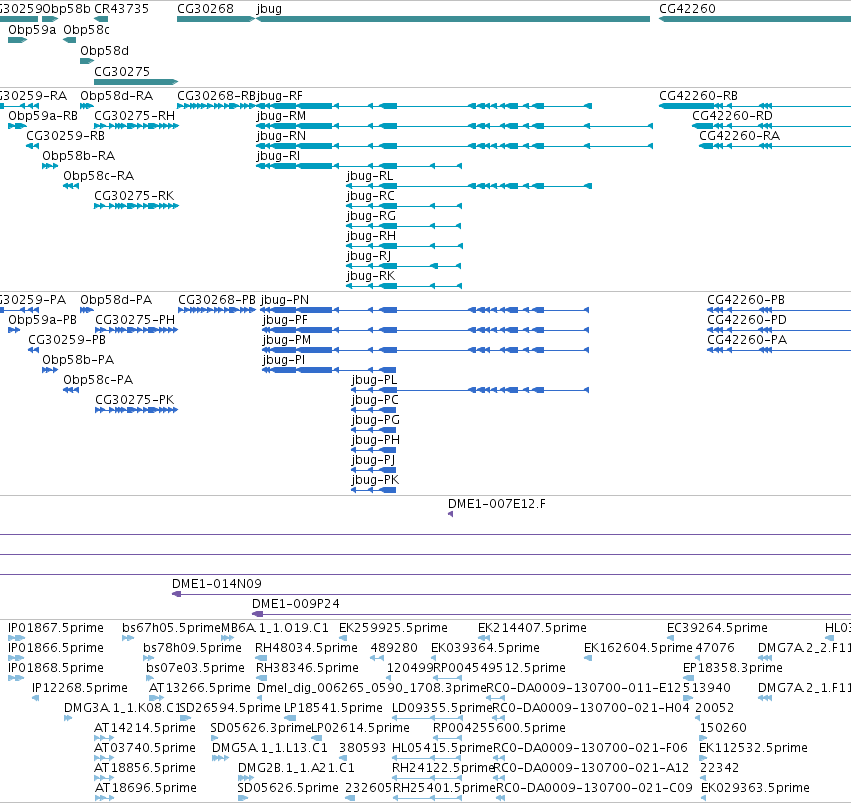851x803 pixels.
Task: Click the SD26594.5prime EST label
Action: tap(230, 708)
